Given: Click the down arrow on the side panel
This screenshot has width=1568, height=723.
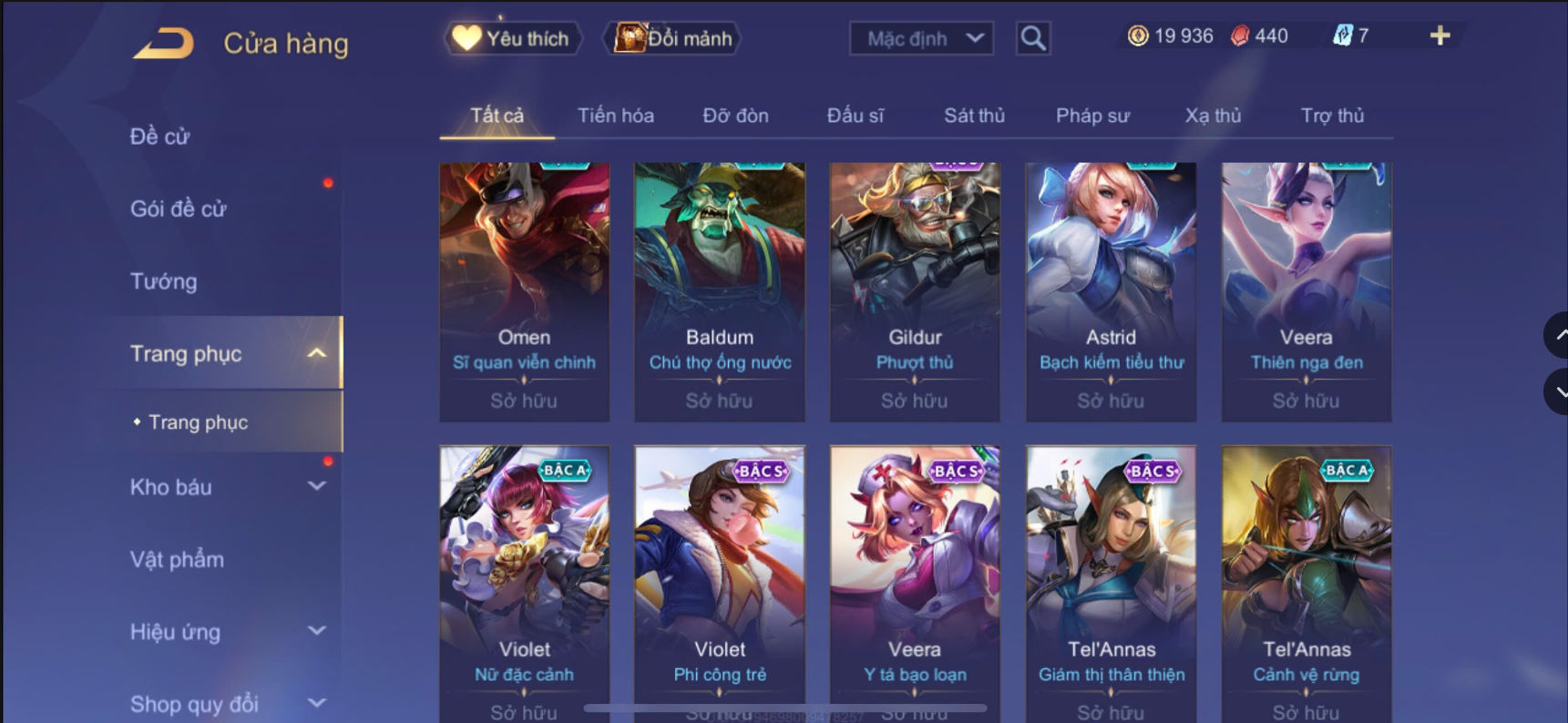Looking at the screenshot, I should 1558,392.
